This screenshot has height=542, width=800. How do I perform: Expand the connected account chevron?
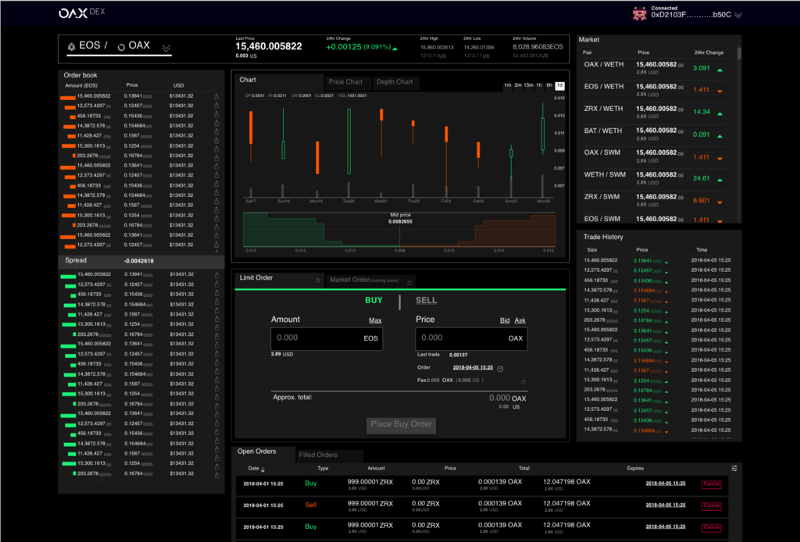click(738, 15)
